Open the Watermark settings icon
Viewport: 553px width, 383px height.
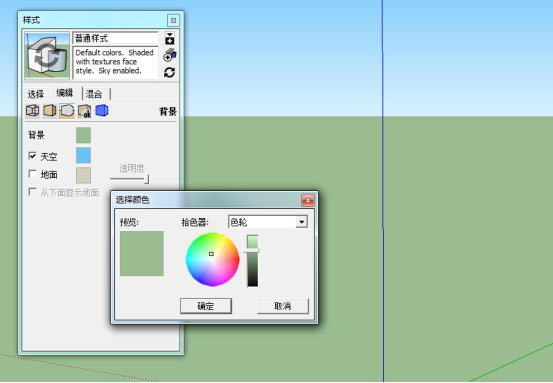85,111
